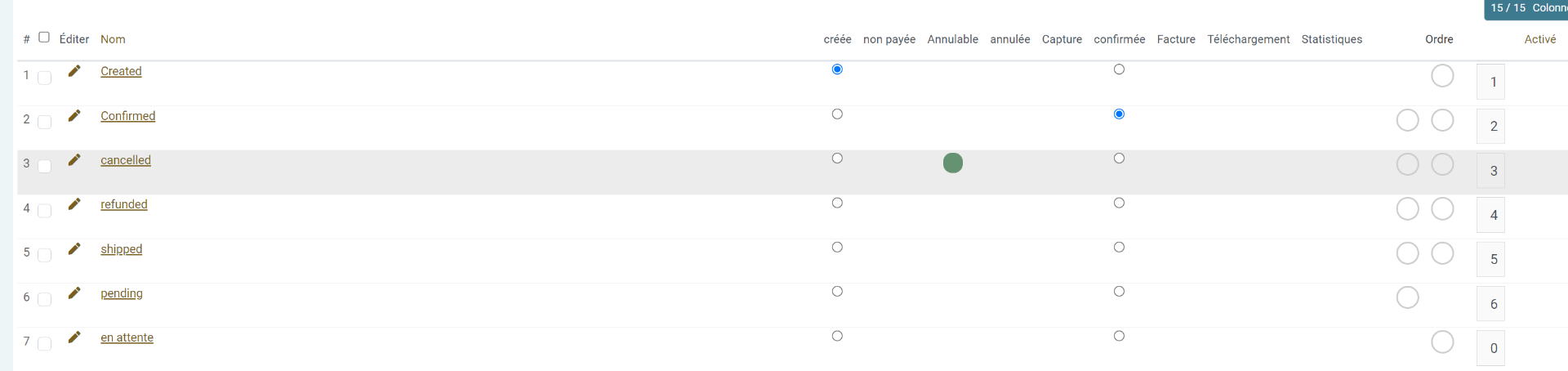The width and height of the screenshot is (1568, 371).
Task: Click the edit pencil for en attente
Action: 74,337
